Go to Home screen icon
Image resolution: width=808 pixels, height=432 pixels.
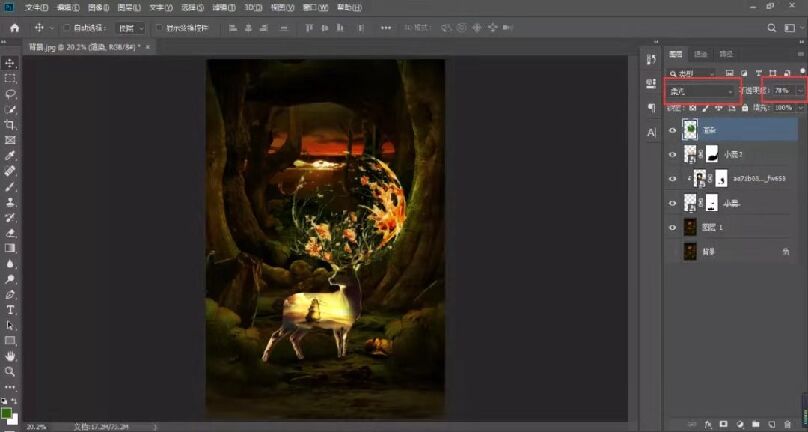point(14,28)
